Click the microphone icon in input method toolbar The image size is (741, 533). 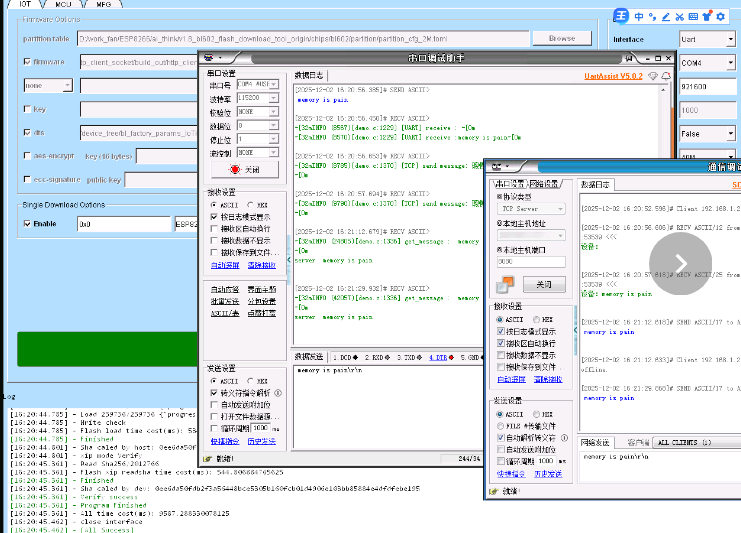tap(666, 17)
